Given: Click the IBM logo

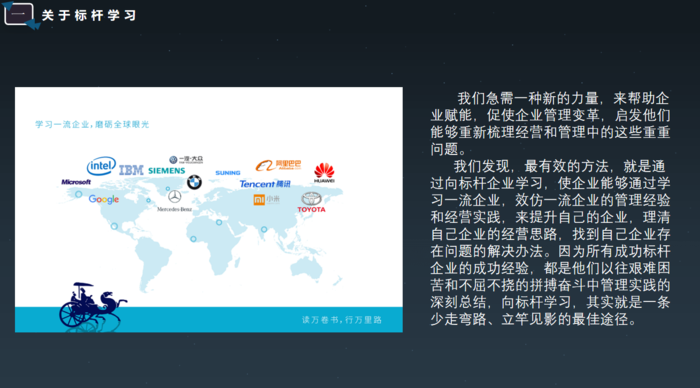Looking at the screenshot, I should click(131, 170).
